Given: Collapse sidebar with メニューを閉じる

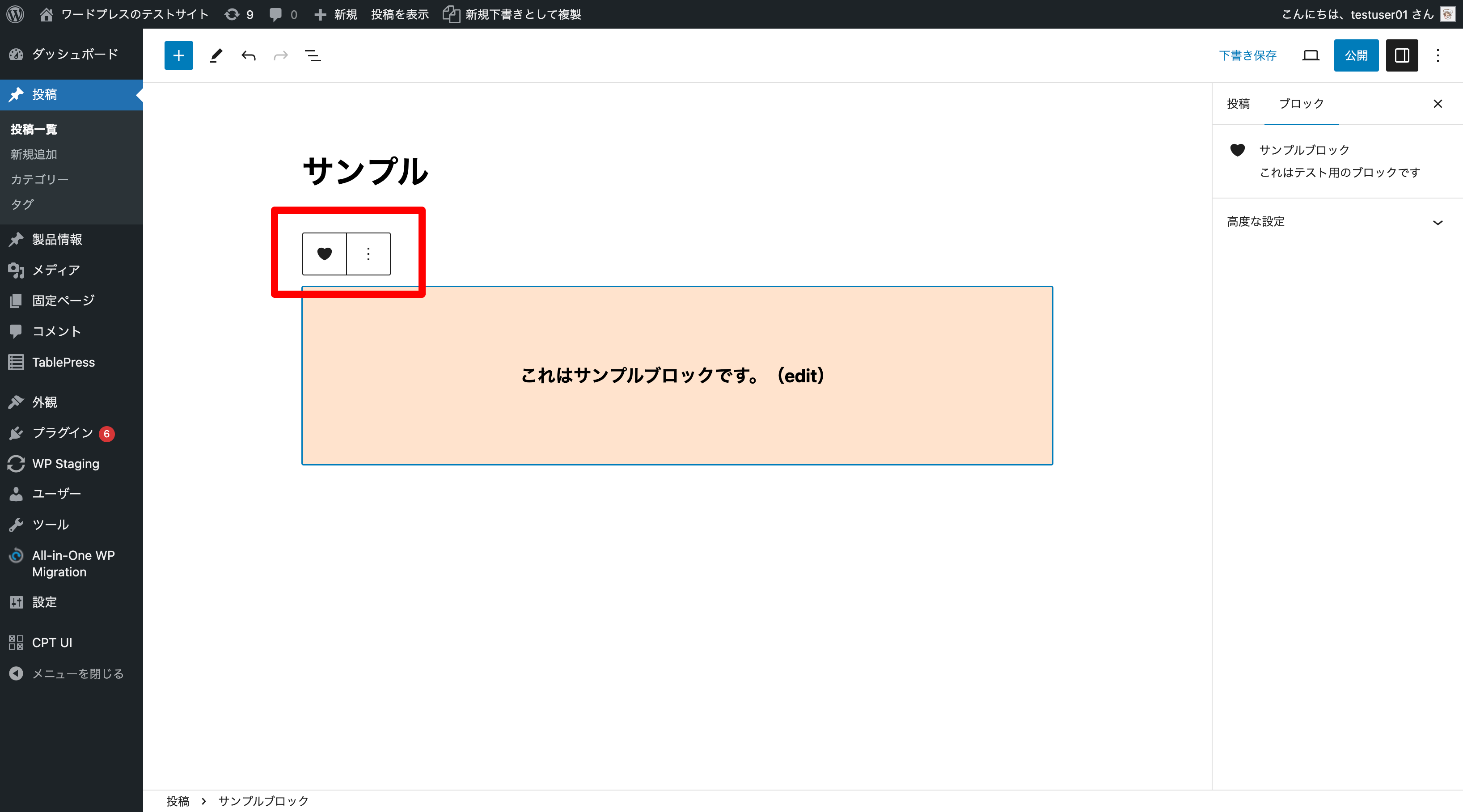Looking at the screenshot, I should (x=72, y=673).
